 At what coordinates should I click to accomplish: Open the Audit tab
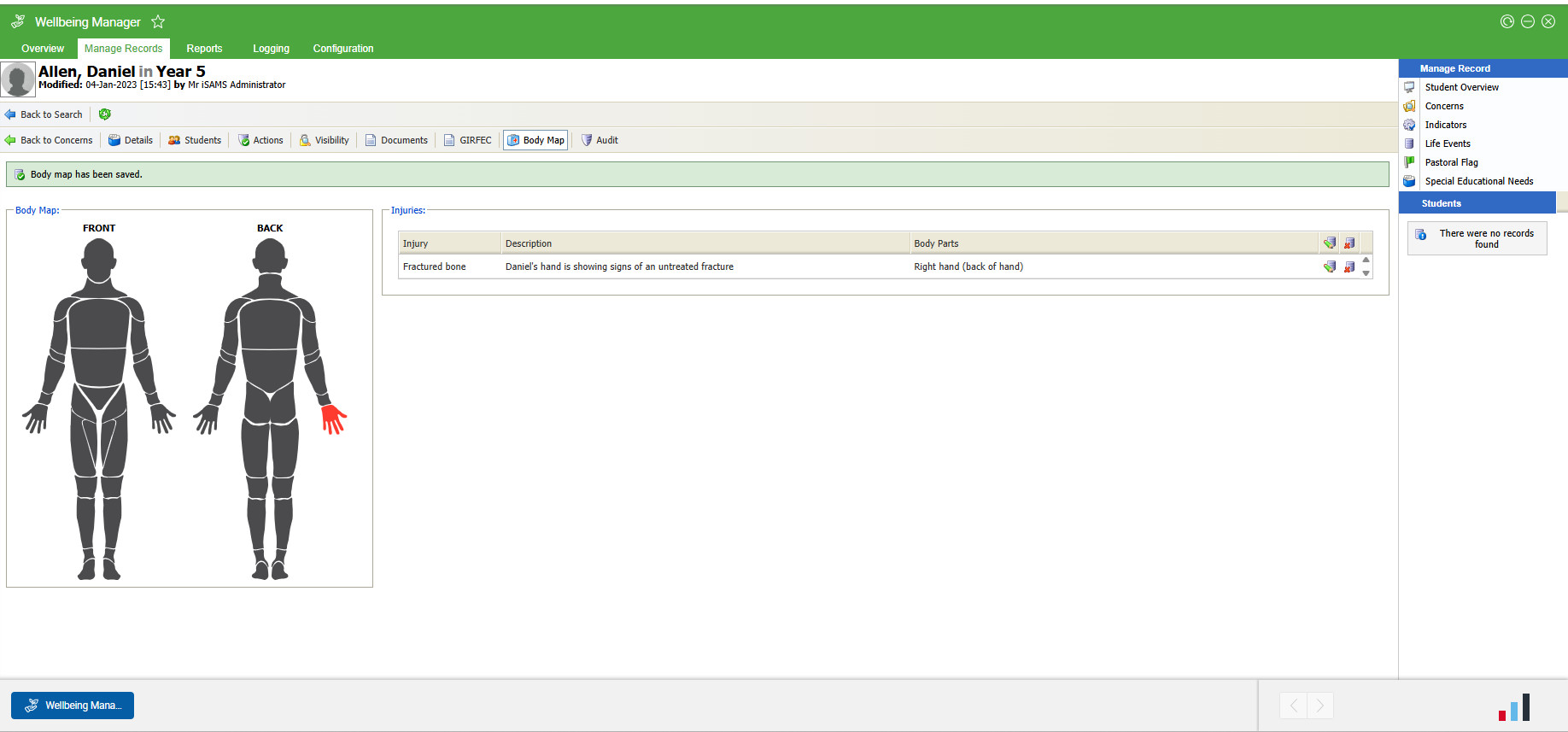[600, 140]
